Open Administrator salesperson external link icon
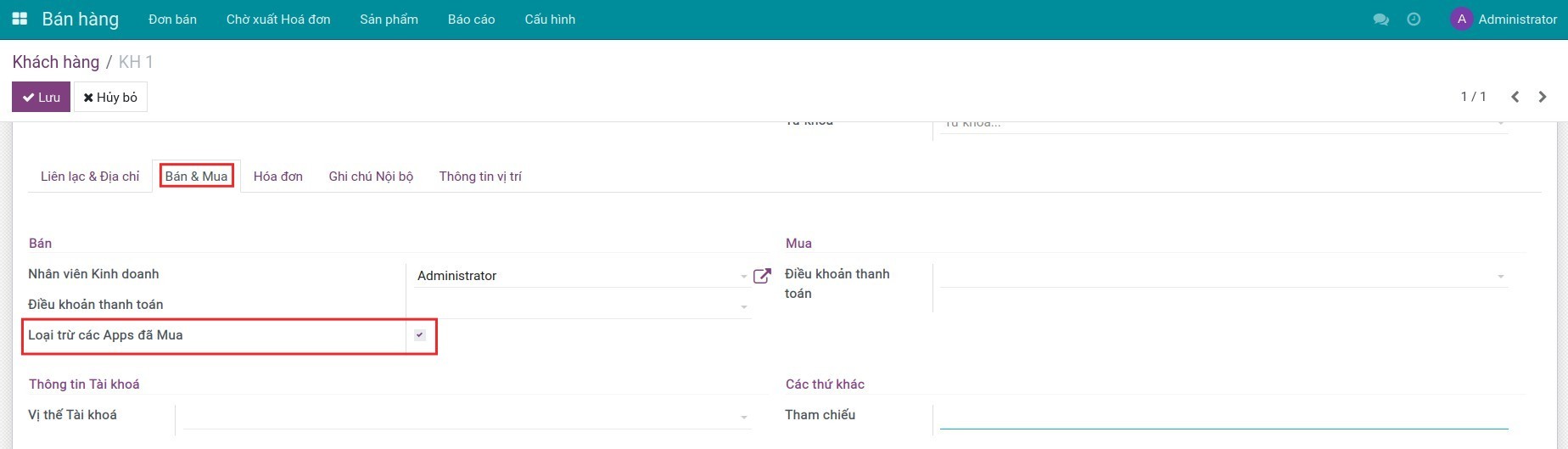Viewport: 1568px width, 449px height. [x=762, y=276]
